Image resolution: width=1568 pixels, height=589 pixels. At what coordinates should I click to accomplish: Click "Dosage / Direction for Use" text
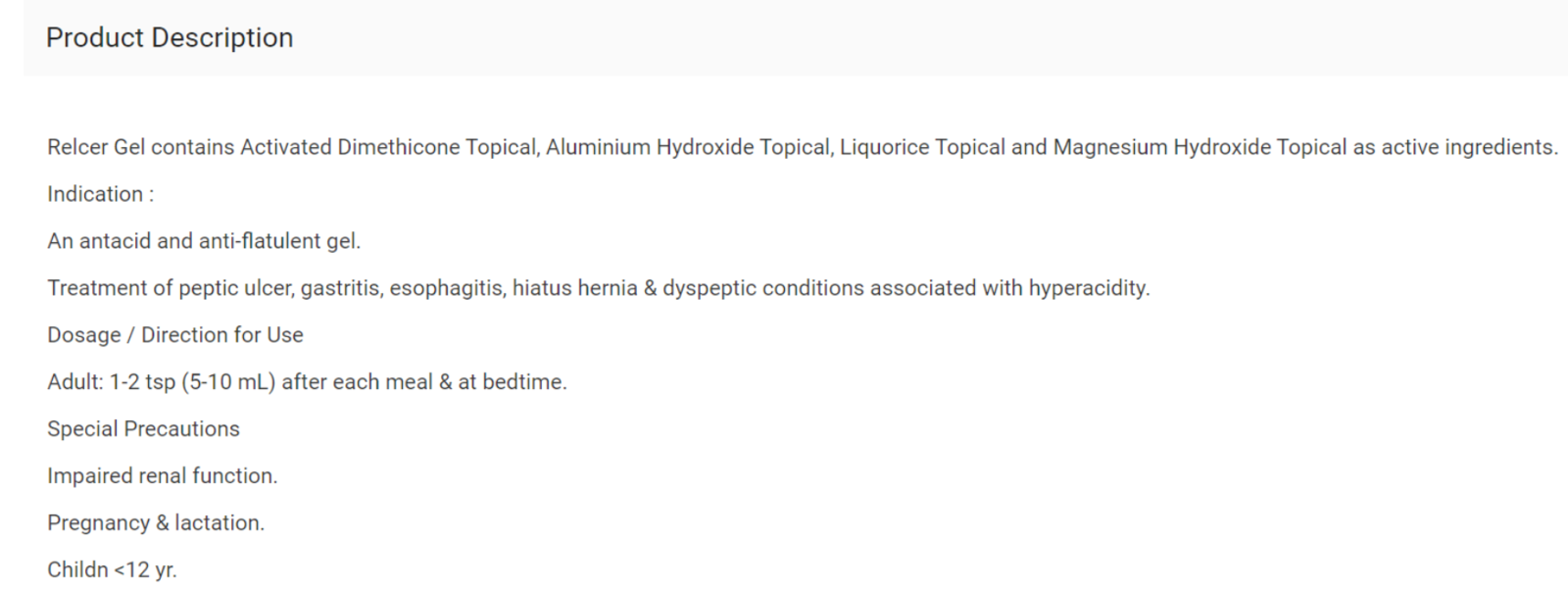(x=175, y=335)
